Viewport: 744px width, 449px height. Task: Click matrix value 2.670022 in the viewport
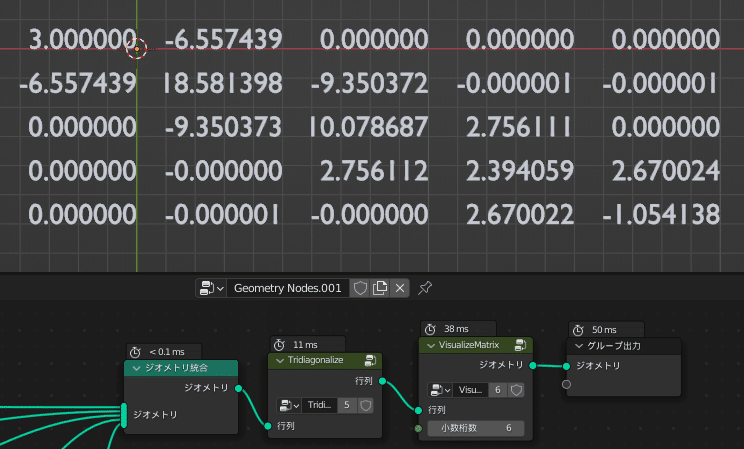pyautogui.click(x=520, y=215)
